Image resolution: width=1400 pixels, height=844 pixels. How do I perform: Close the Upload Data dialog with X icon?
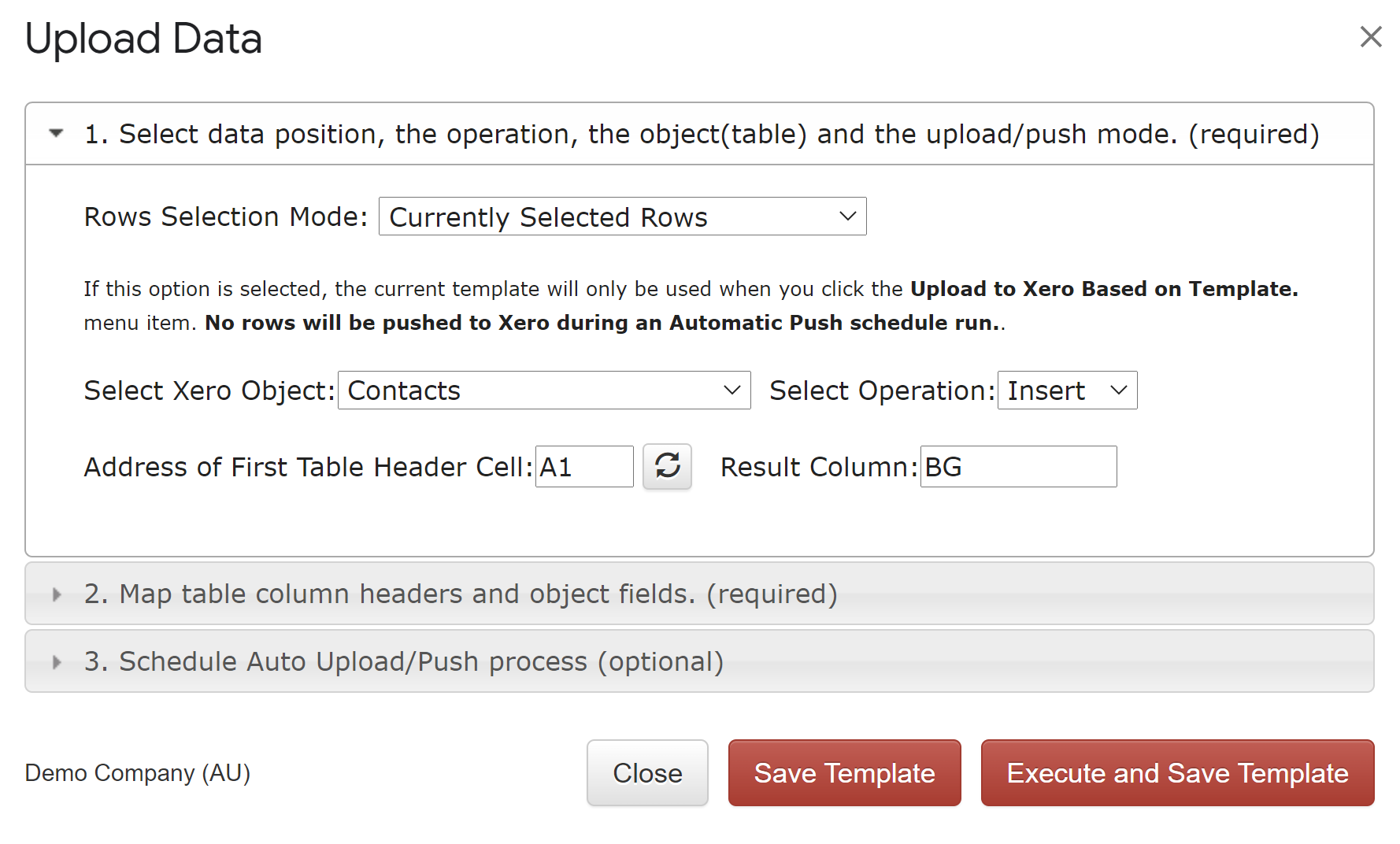(x=1371, y=36)
